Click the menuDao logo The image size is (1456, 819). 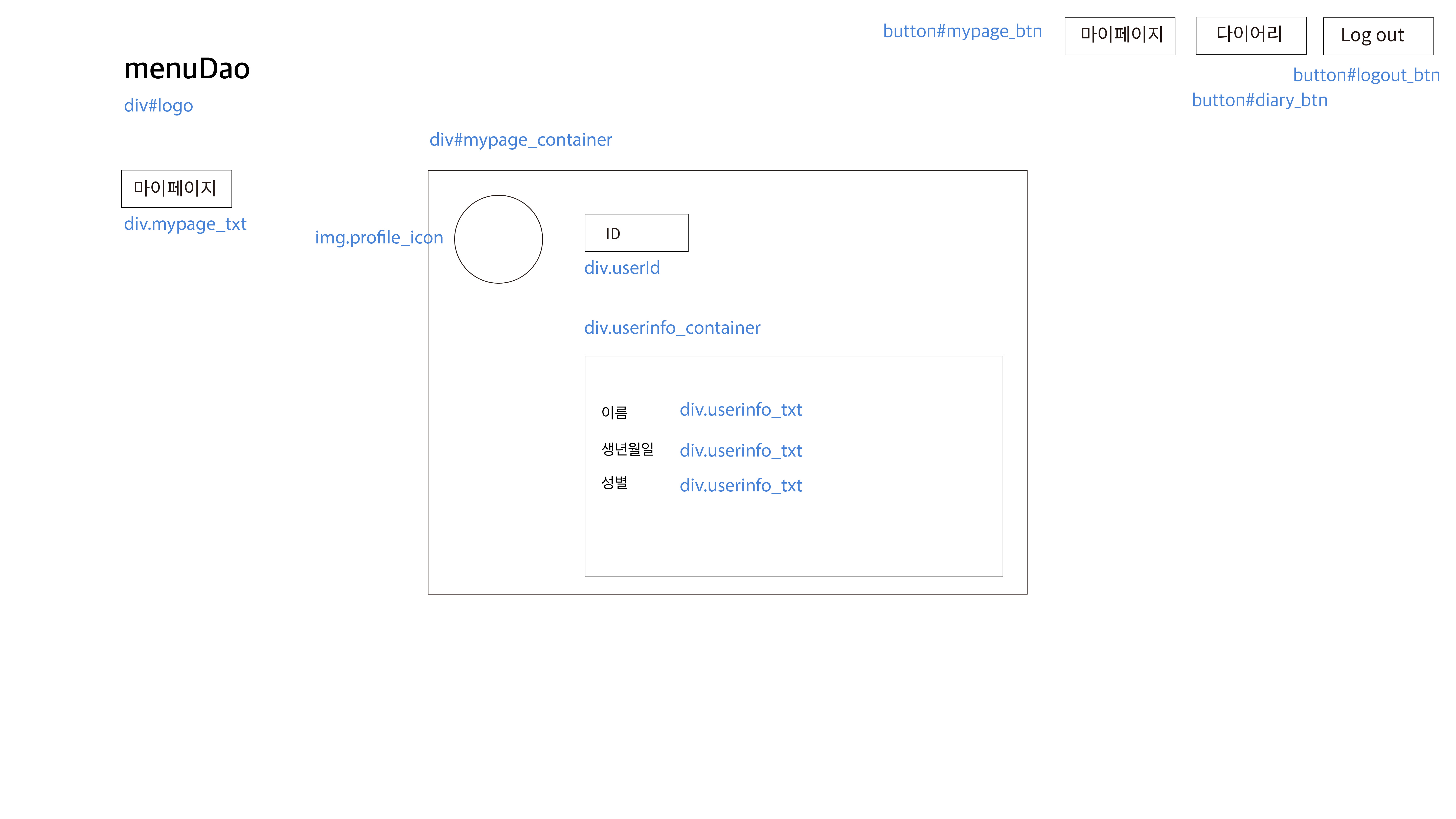tap(187, 69)
